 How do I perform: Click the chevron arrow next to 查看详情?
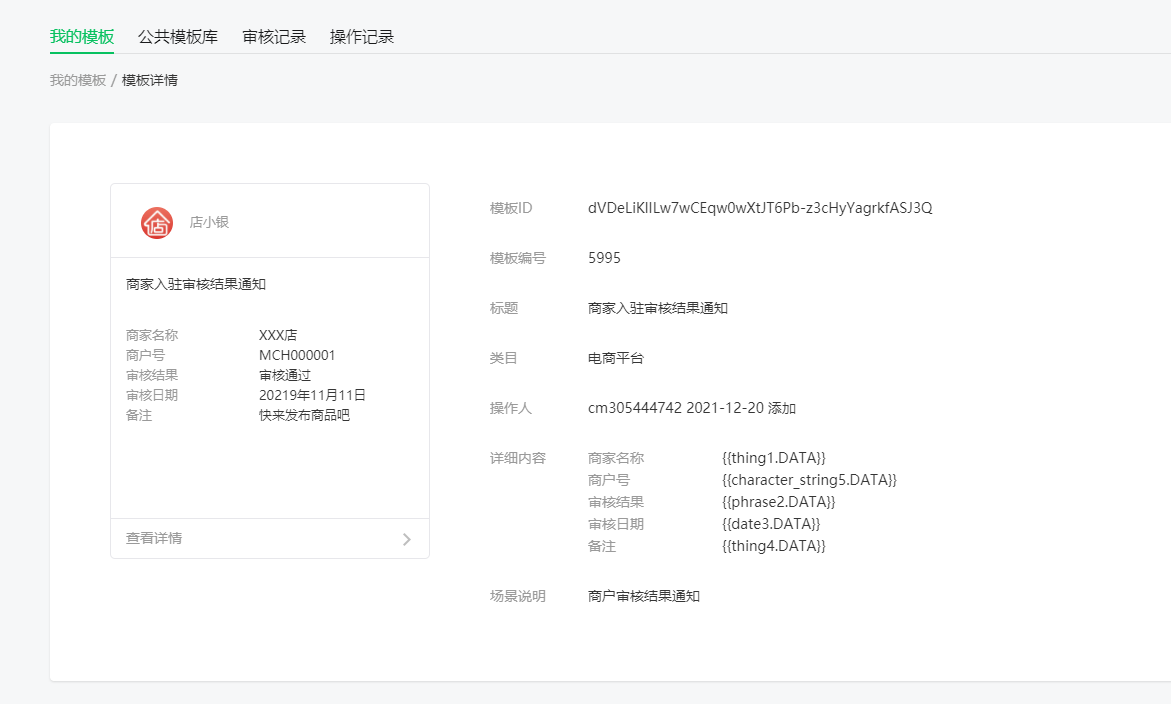tap(406, 539)
